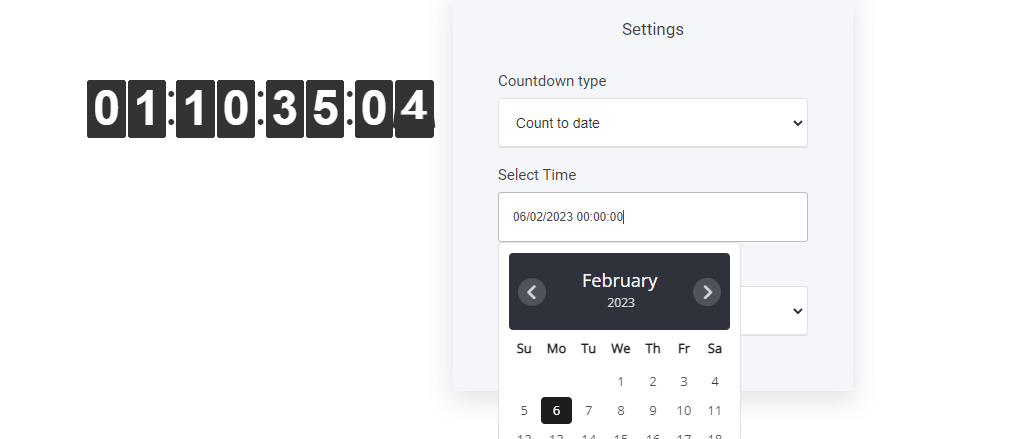1013x439 pixels.
Task: Pick February 9 in the calendar
Action: click(x=652, y=410)
